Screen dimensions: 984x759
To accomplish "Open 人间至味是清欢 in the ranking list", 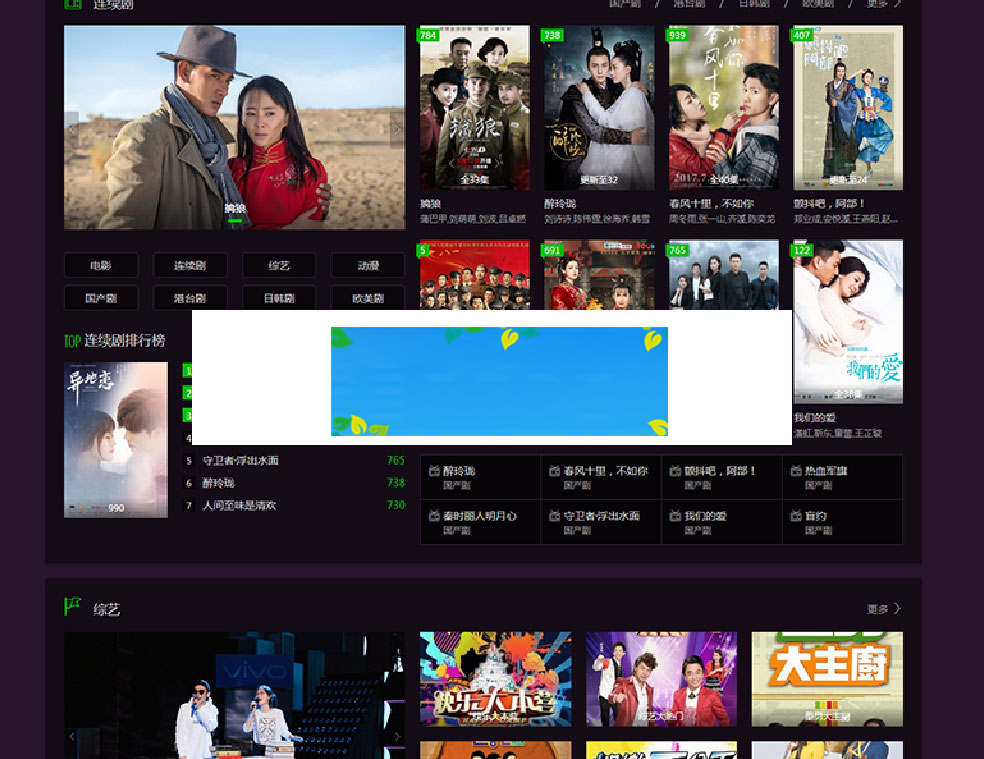I will point(239,506).
